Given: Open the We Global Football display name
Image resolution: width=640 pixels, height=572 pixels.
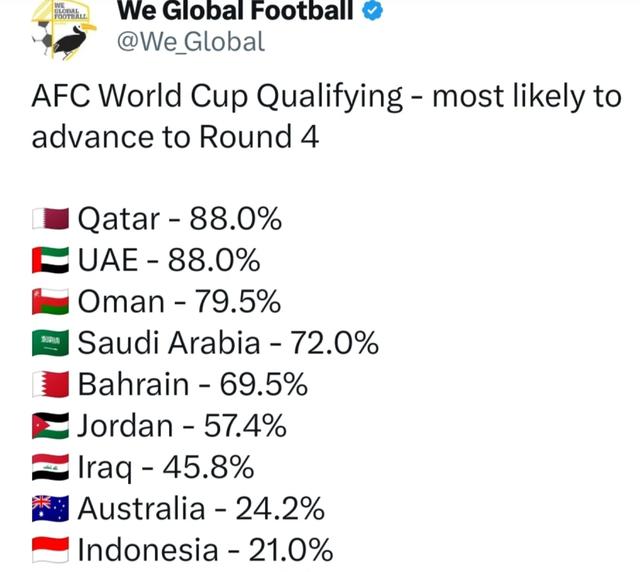Looking at the screenshot, I should (236, 11).
